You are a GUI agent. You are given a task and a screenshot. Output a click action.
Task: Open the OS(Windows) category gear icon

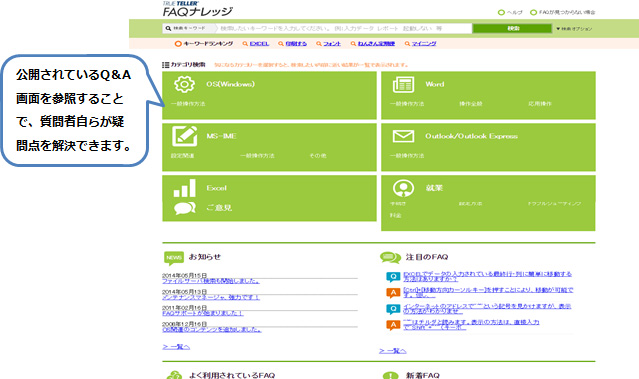(184, 84)
